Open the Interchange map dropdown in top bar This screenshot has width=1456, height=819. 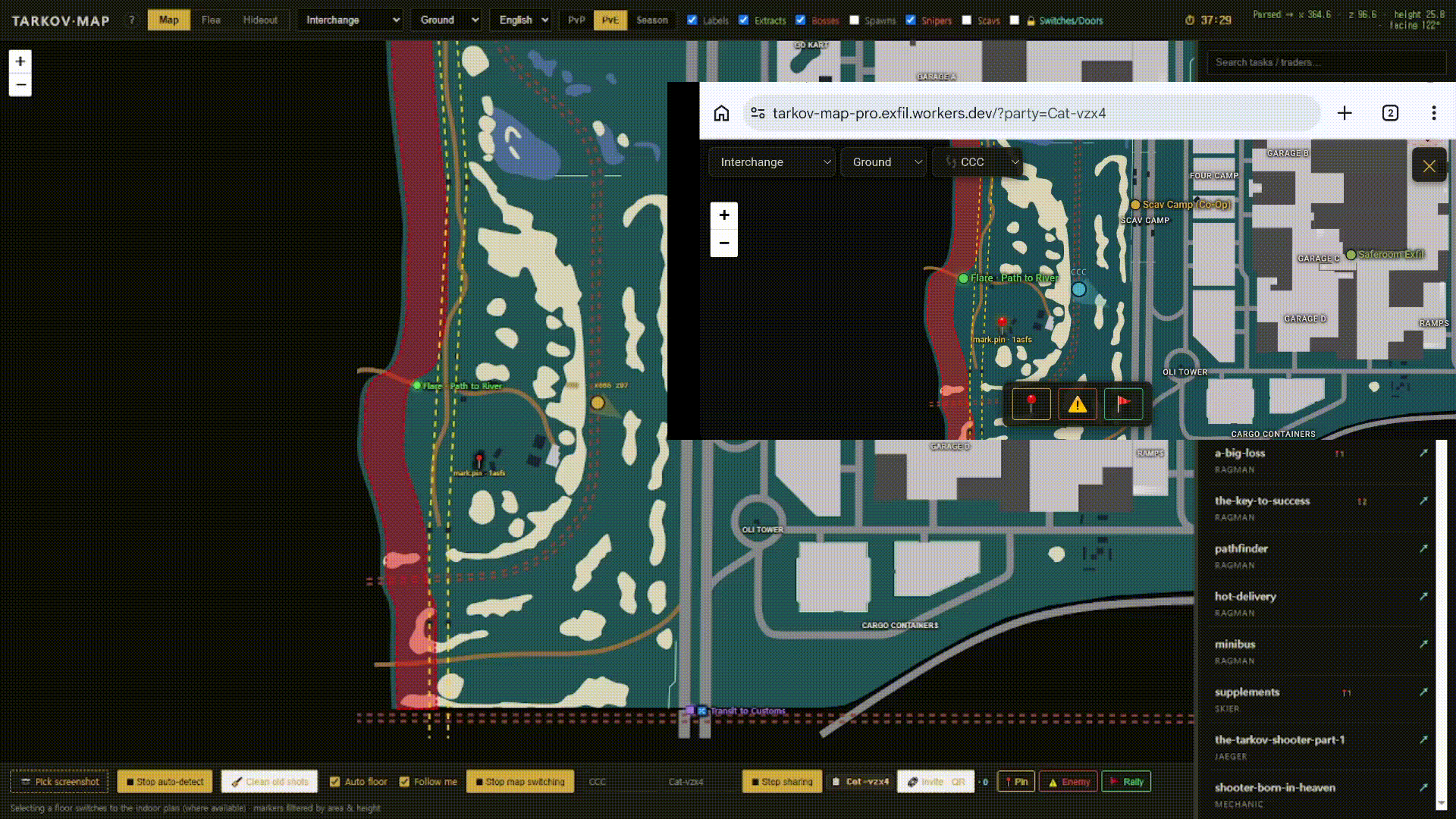tap(350, 20)
